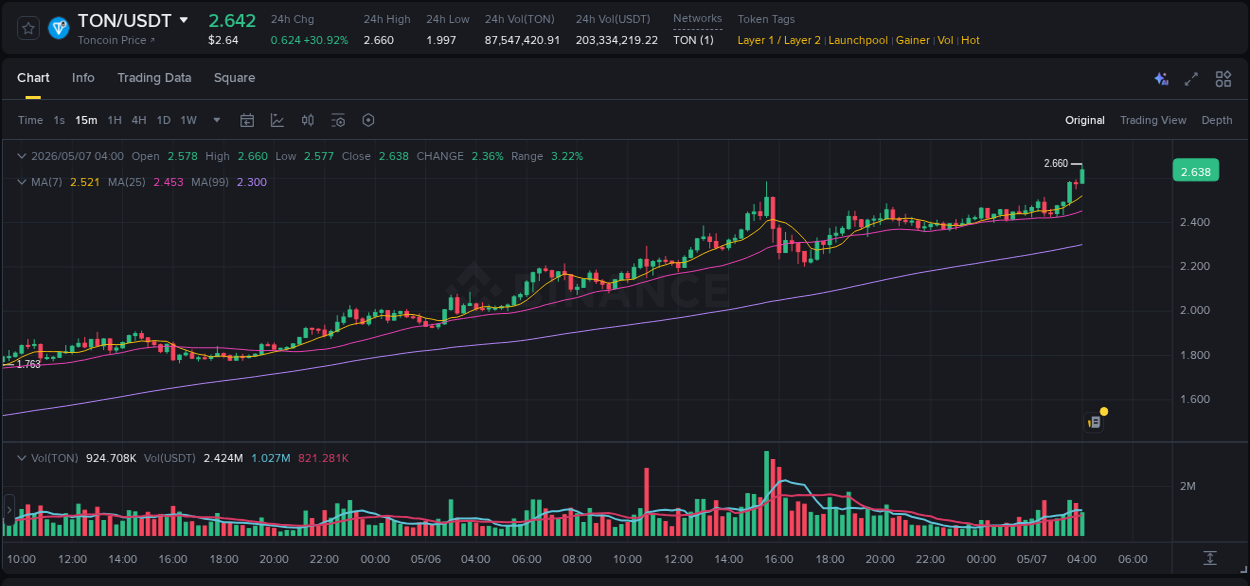Expand the left side panel handle
This screenshot has height=586, width=1250.
(9, 511)
